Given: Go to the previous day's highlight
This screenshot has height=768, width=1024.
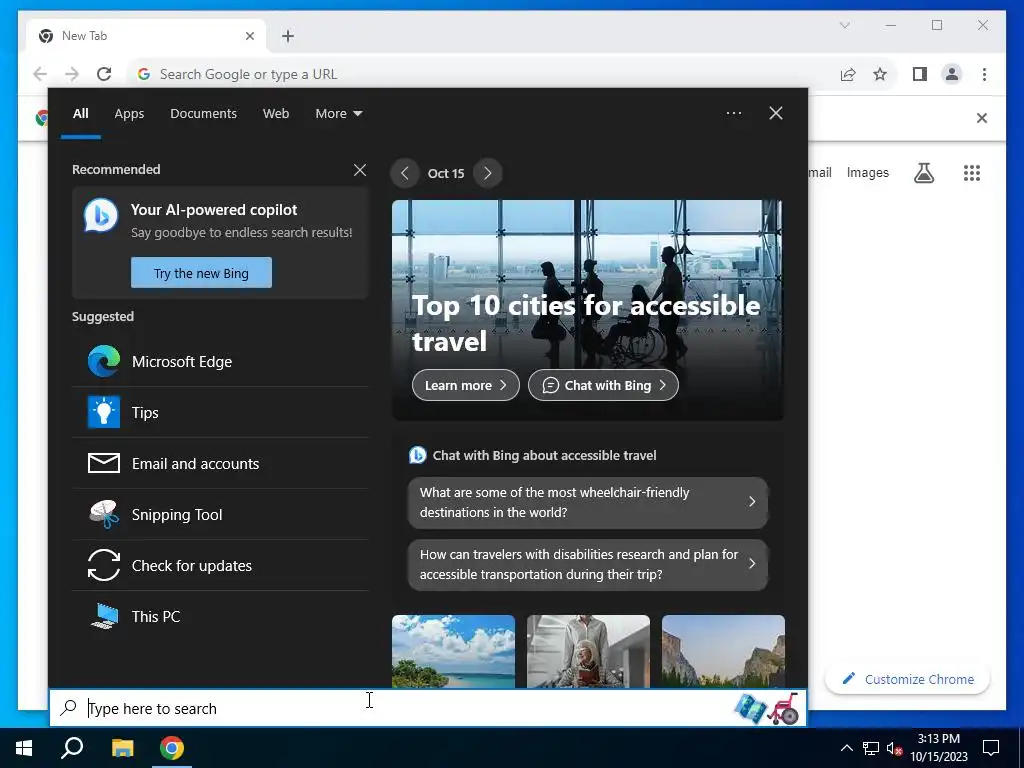Looking at the screenshot, I should (x=404, y=173).
